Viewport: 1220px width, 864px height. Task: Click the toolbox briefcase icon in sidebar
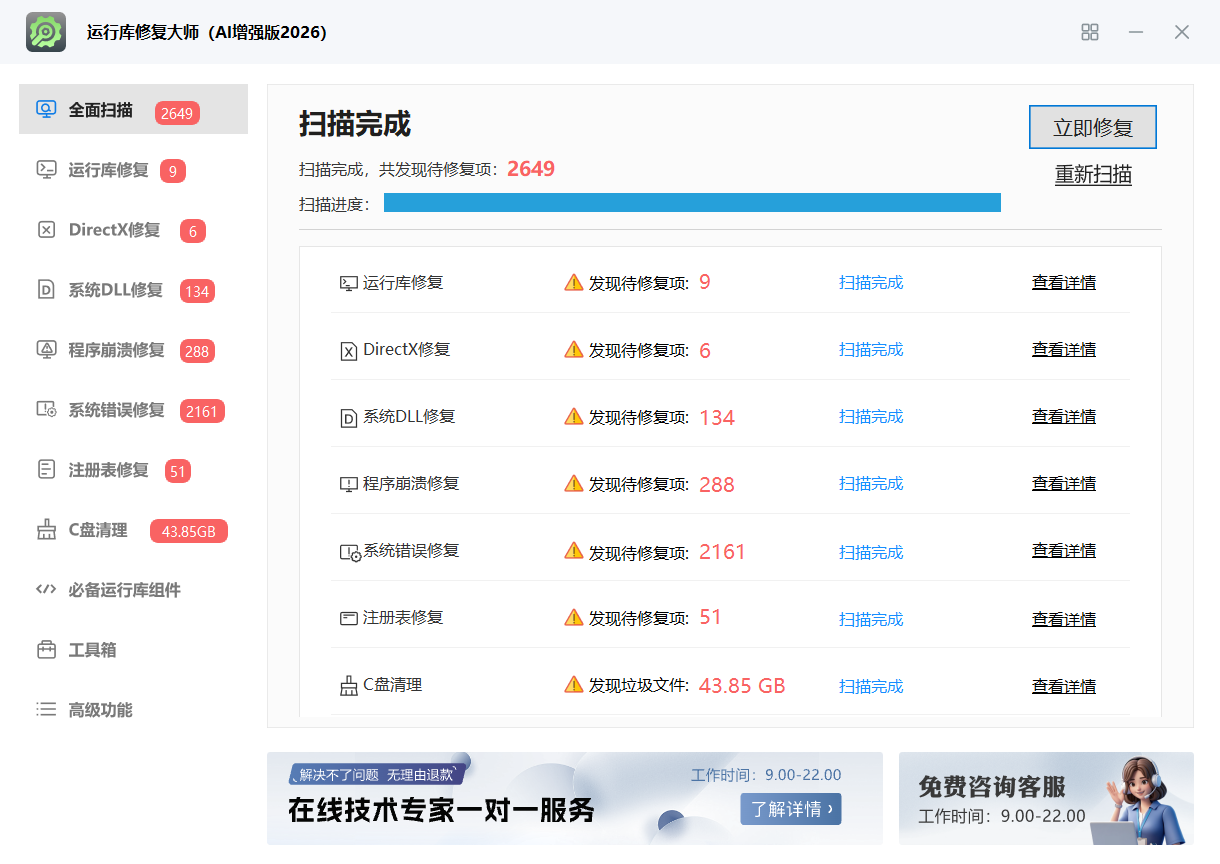coord(46,650)
